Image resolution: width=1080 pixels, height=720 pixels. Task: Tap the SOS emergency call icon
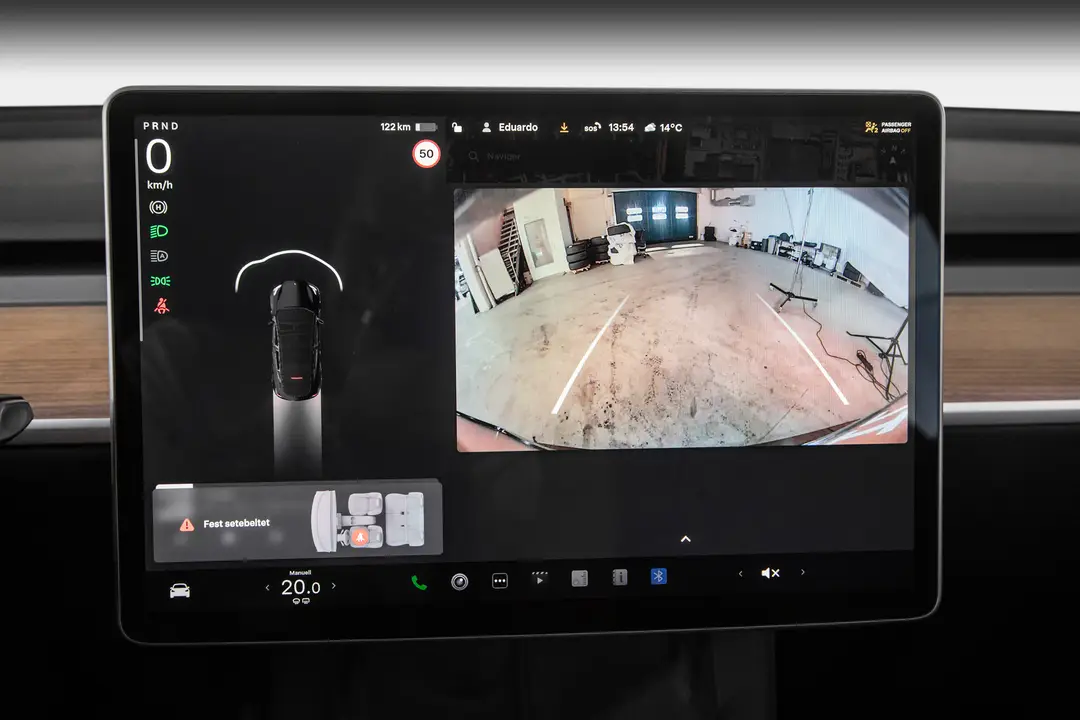592,127
